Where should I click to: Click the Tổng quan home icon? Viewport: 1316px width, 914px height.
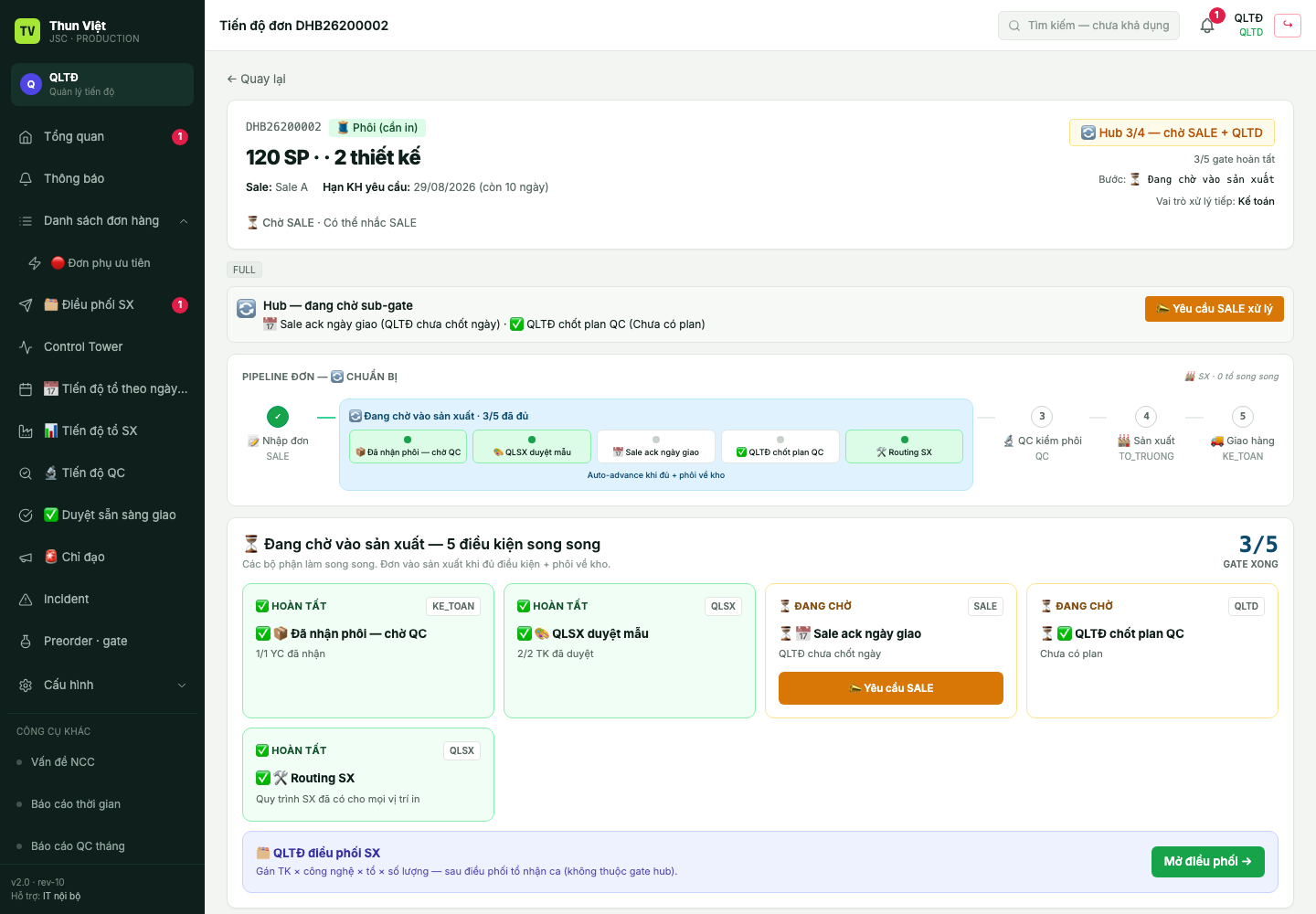pyautogui.click(x=26, y=137)
